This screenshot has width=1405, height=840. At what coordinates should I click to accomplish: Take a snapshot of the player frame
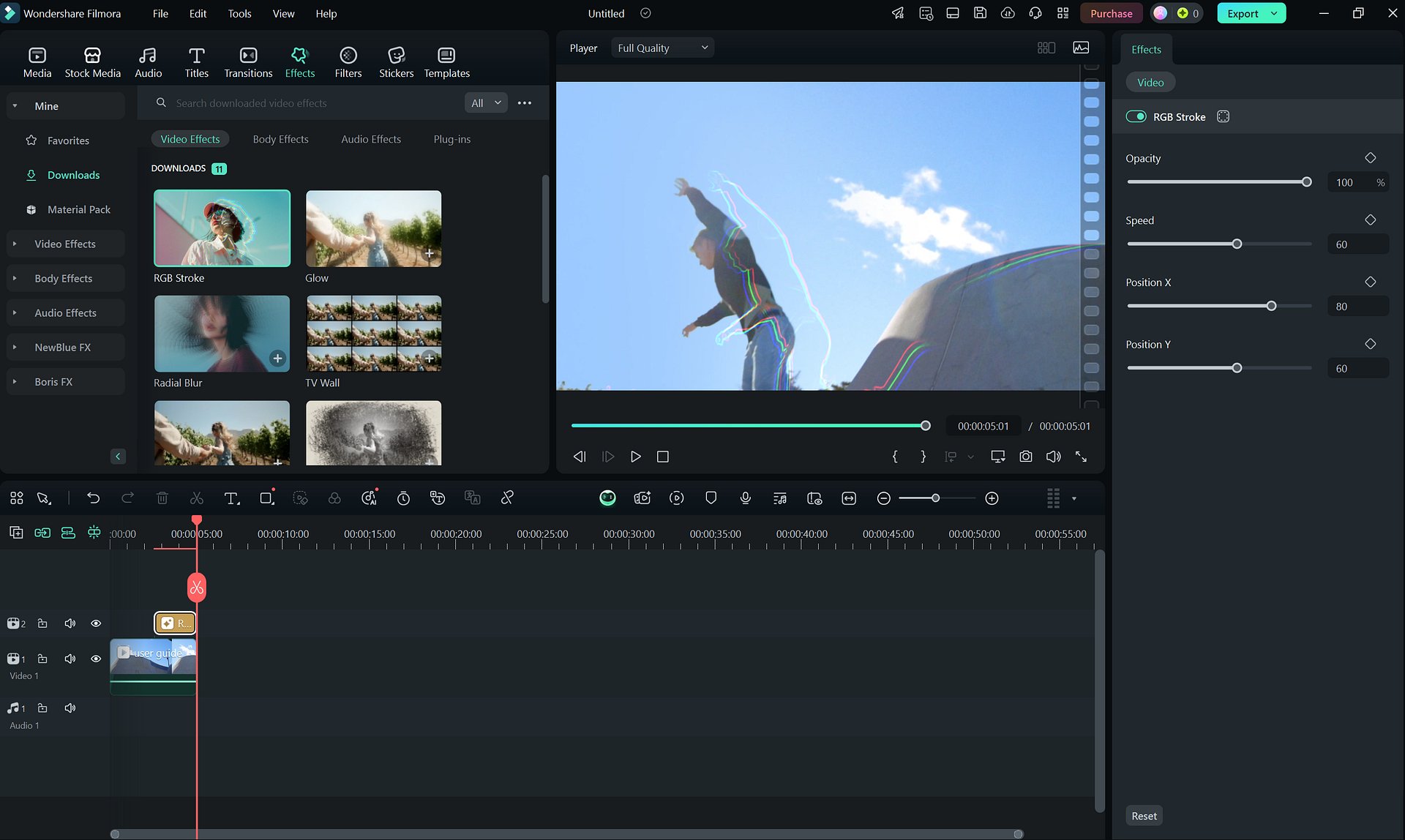pos(1026,456)
